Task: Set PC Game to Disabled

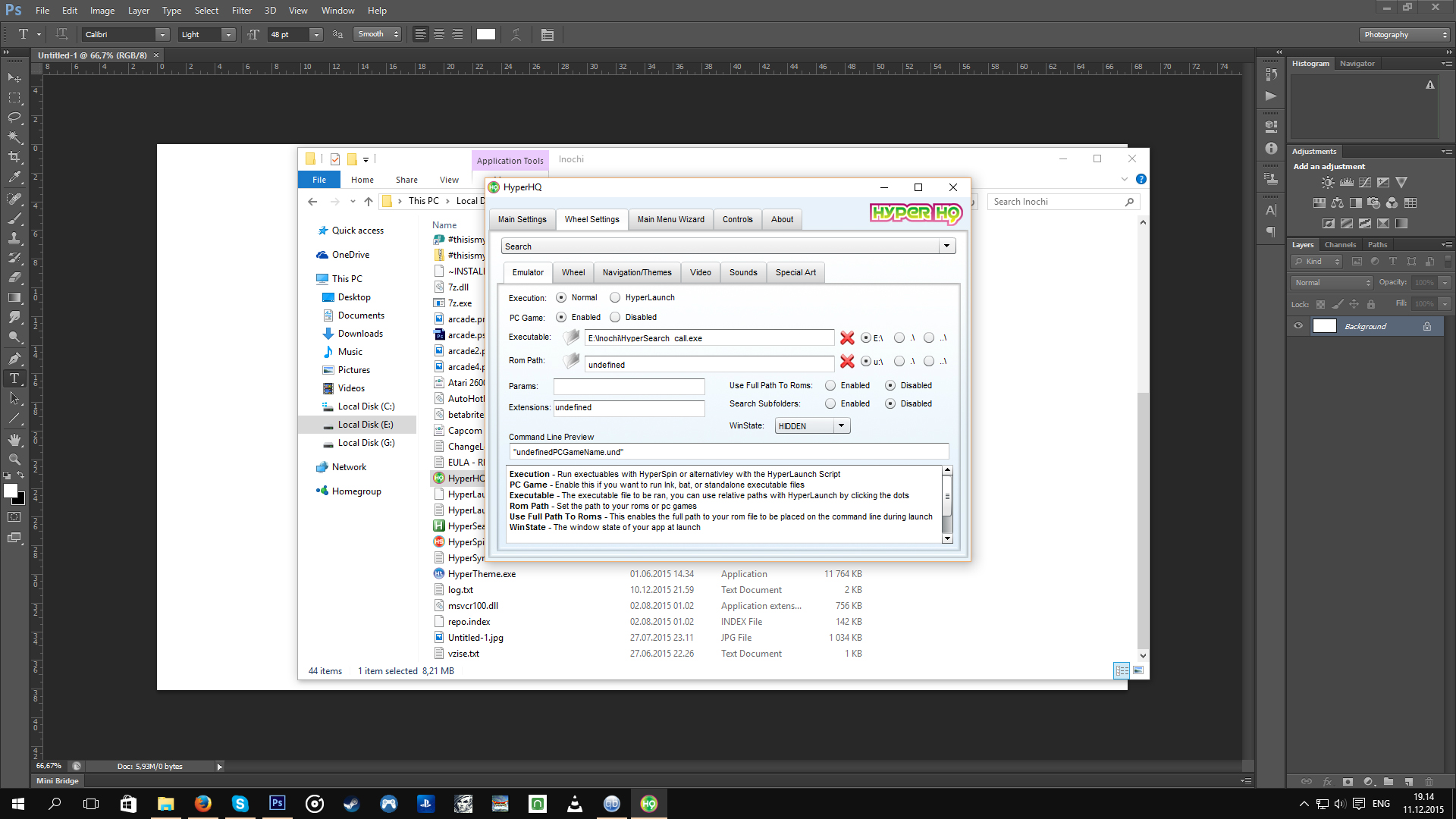Action: point(615,317)
